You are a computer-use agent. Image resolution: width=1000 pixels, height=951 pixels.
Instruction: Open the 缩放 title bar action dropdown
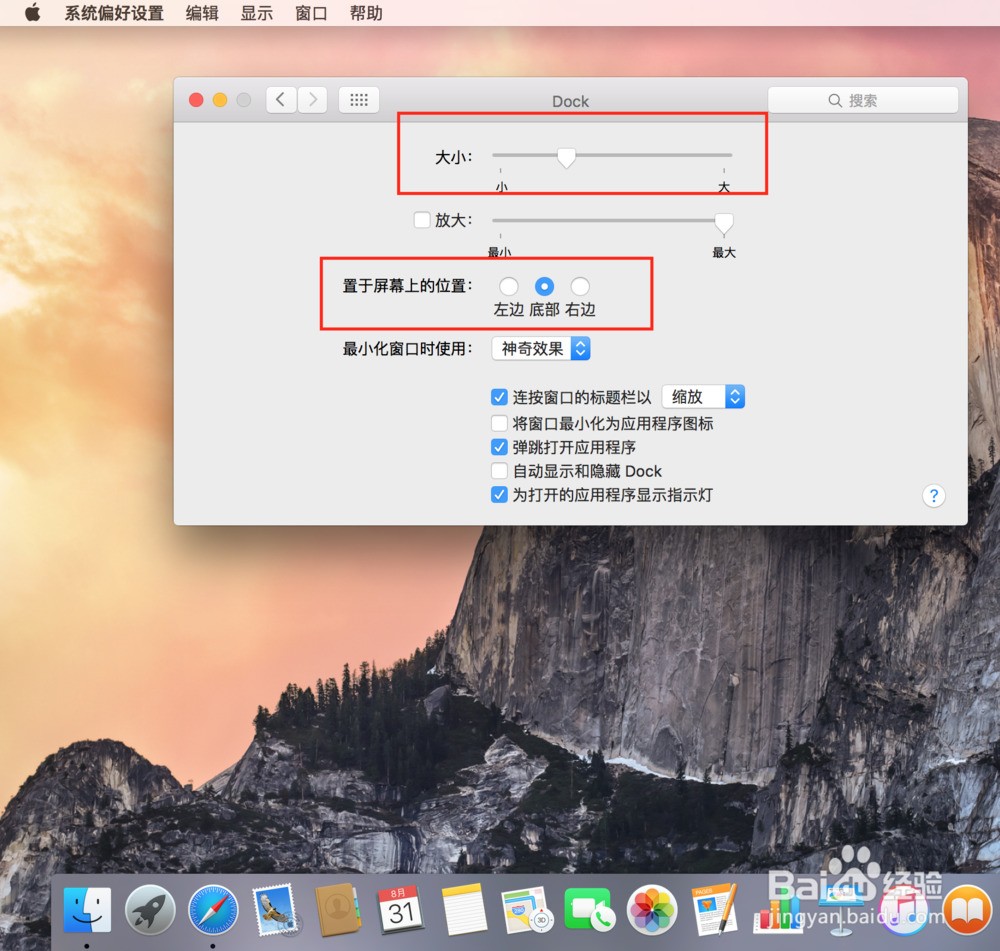[x=703, y=397]
